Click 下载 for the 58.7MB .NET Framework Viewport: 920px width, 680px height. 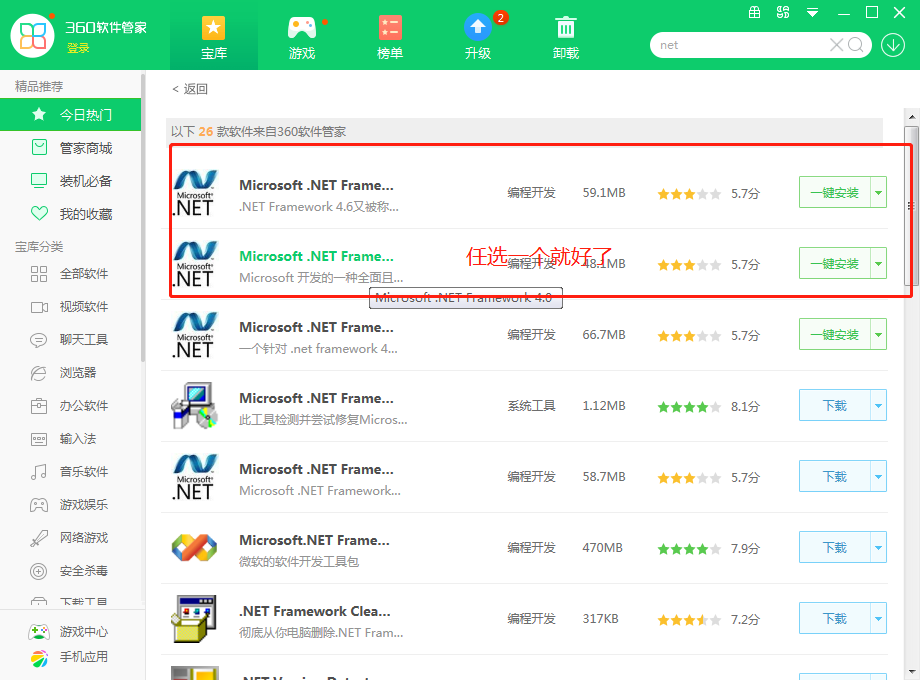click(x=834, y=476)
